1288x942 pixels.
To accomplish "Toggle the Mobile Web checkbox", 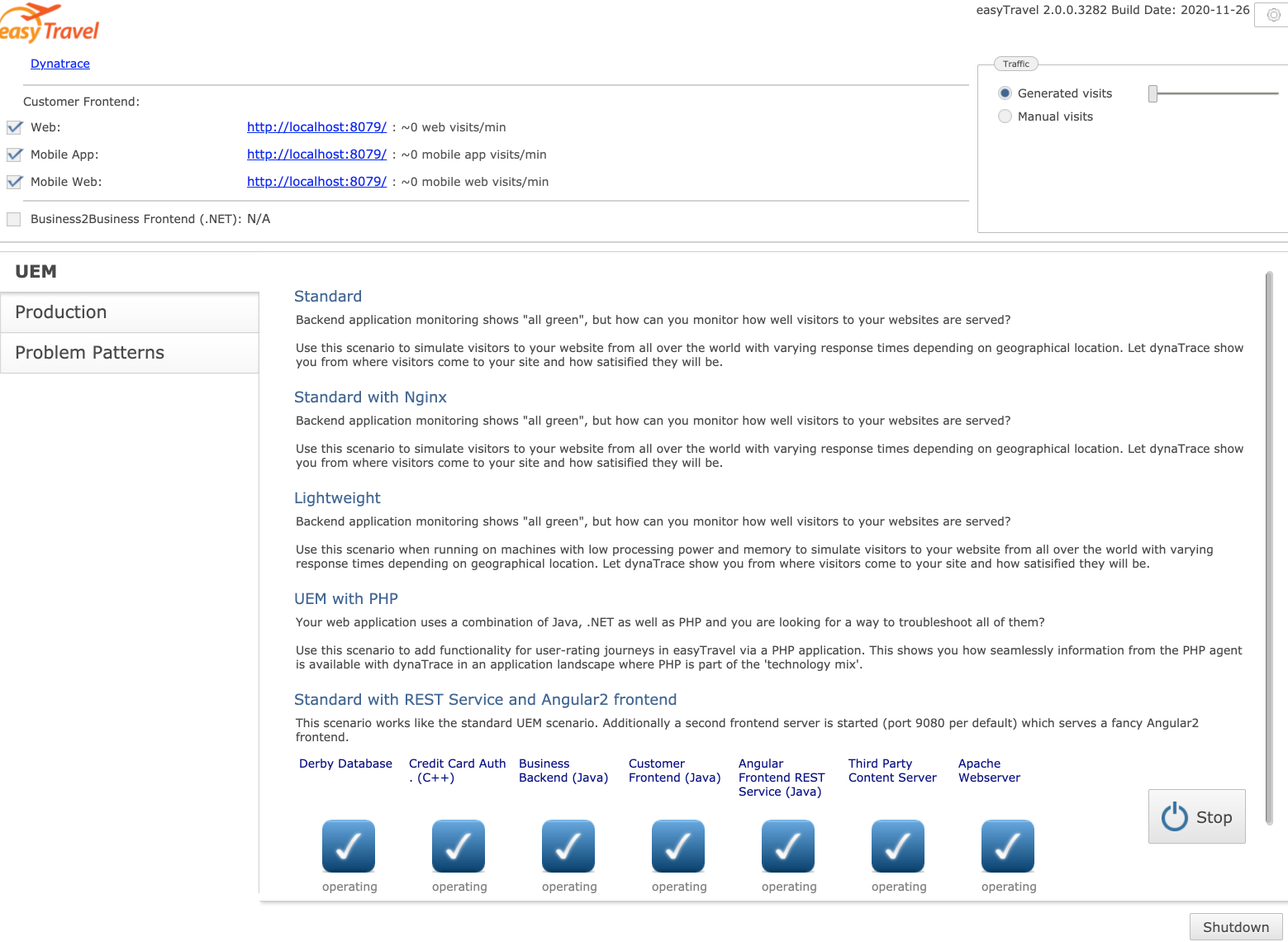I will click(x=14, y=182).
